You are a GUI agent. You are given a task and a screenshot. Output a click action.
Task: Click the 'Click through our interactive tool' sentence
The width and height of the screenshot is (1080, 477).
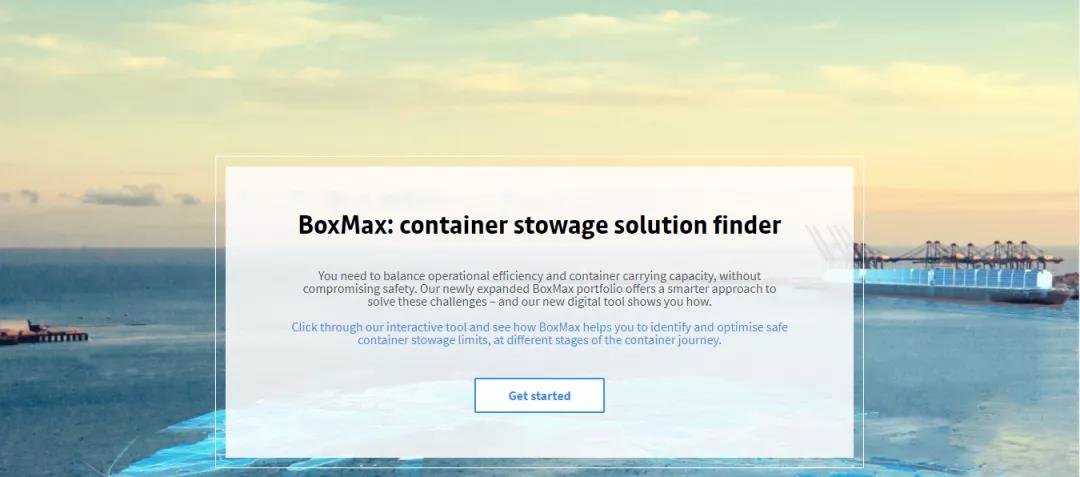(x=539, y=327)
